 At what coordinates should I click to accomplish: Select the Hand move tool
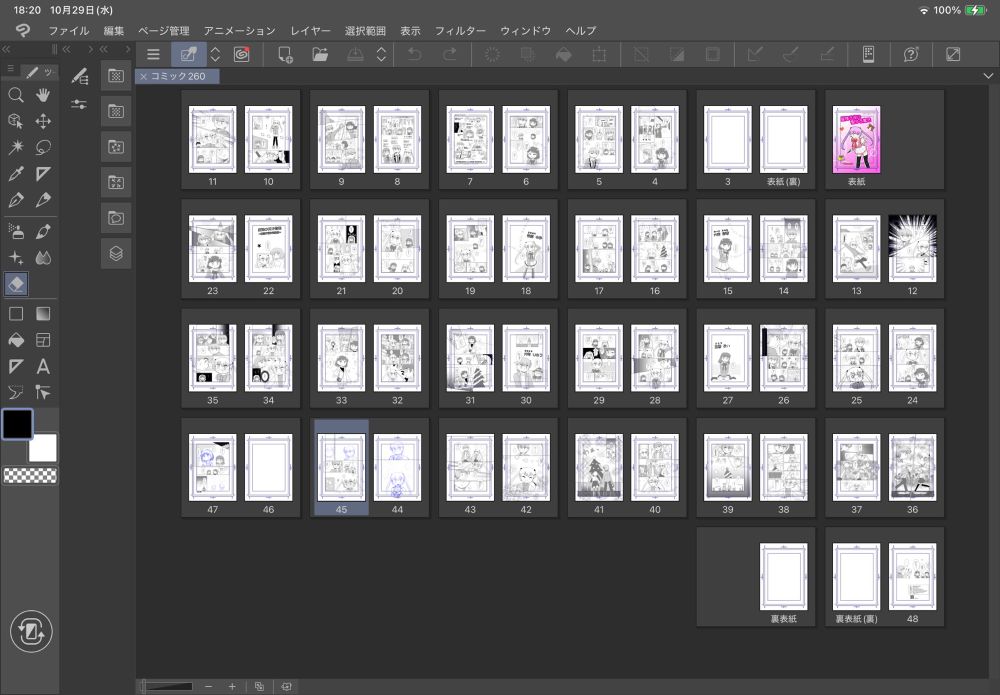pos(43,96)
